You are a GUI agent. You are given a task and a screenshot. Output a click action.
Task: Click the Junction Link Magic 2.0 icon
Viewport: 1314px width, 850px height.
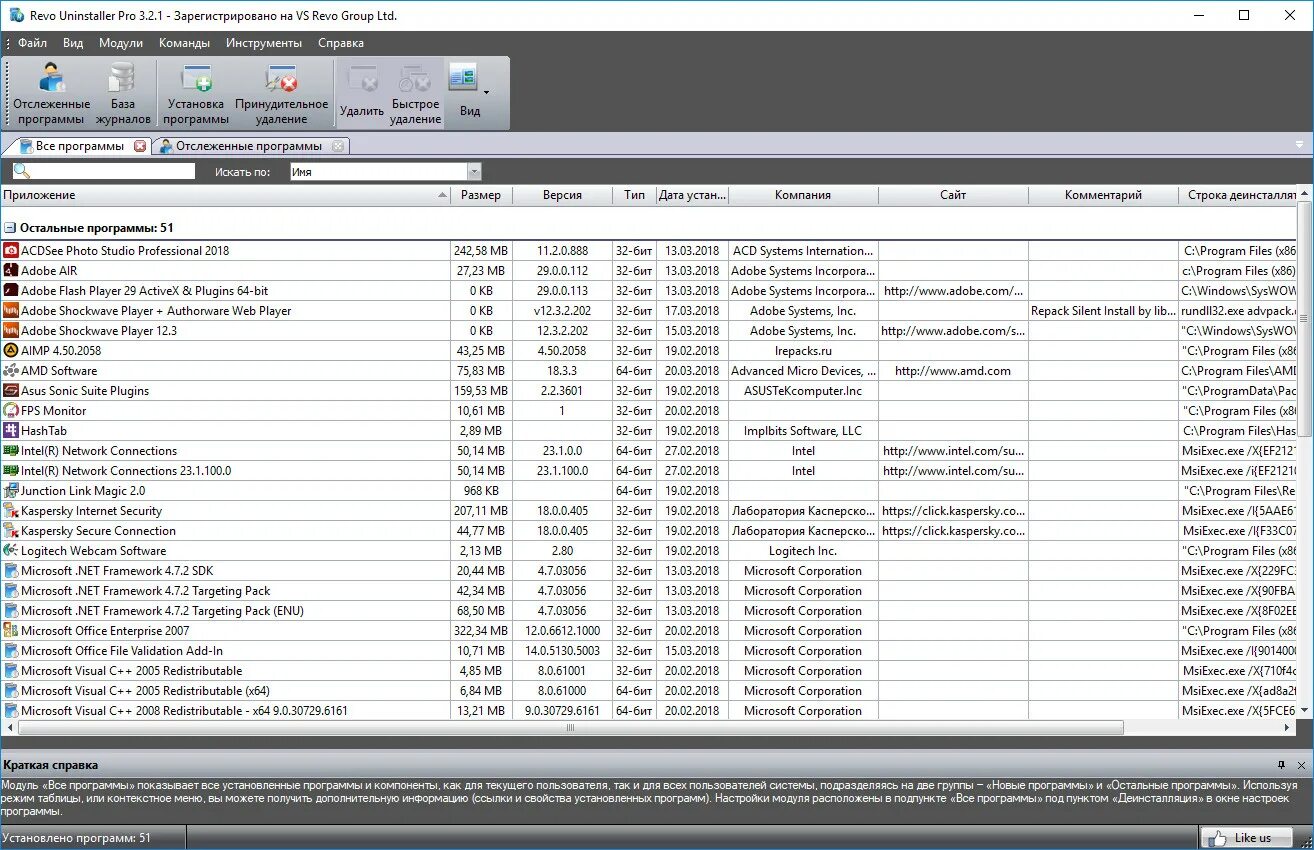tap(11, 491)
